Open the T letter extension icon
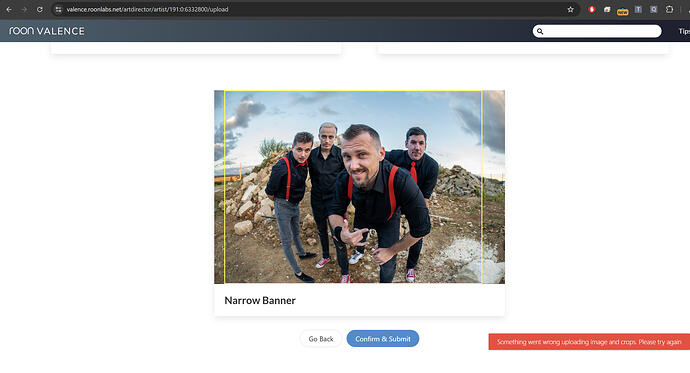Image resolution: width=690 pixels, height=373 pixels. 638,9
